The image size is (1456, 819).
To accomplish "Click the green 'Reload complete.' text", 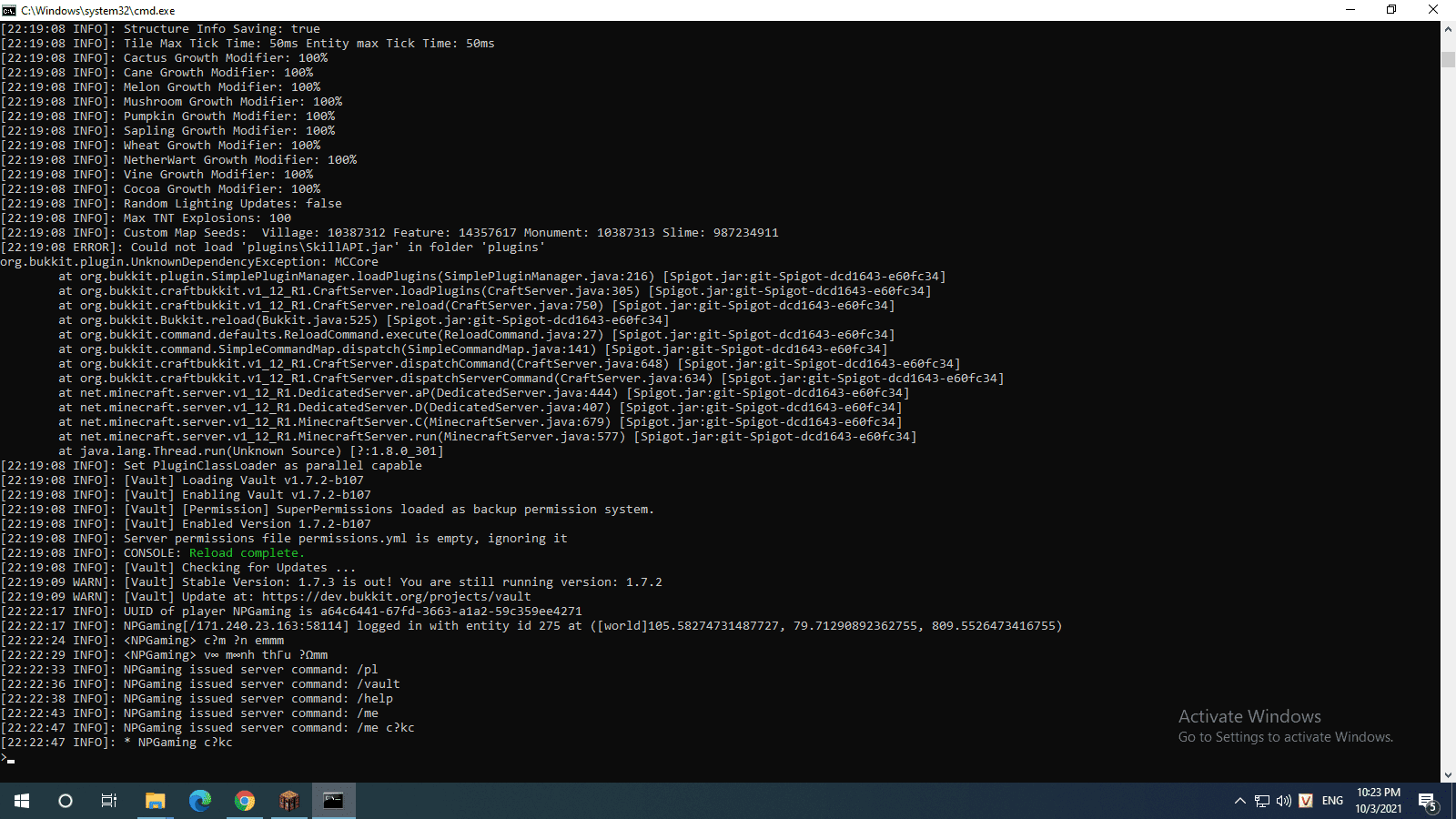I will click(248, 553).
